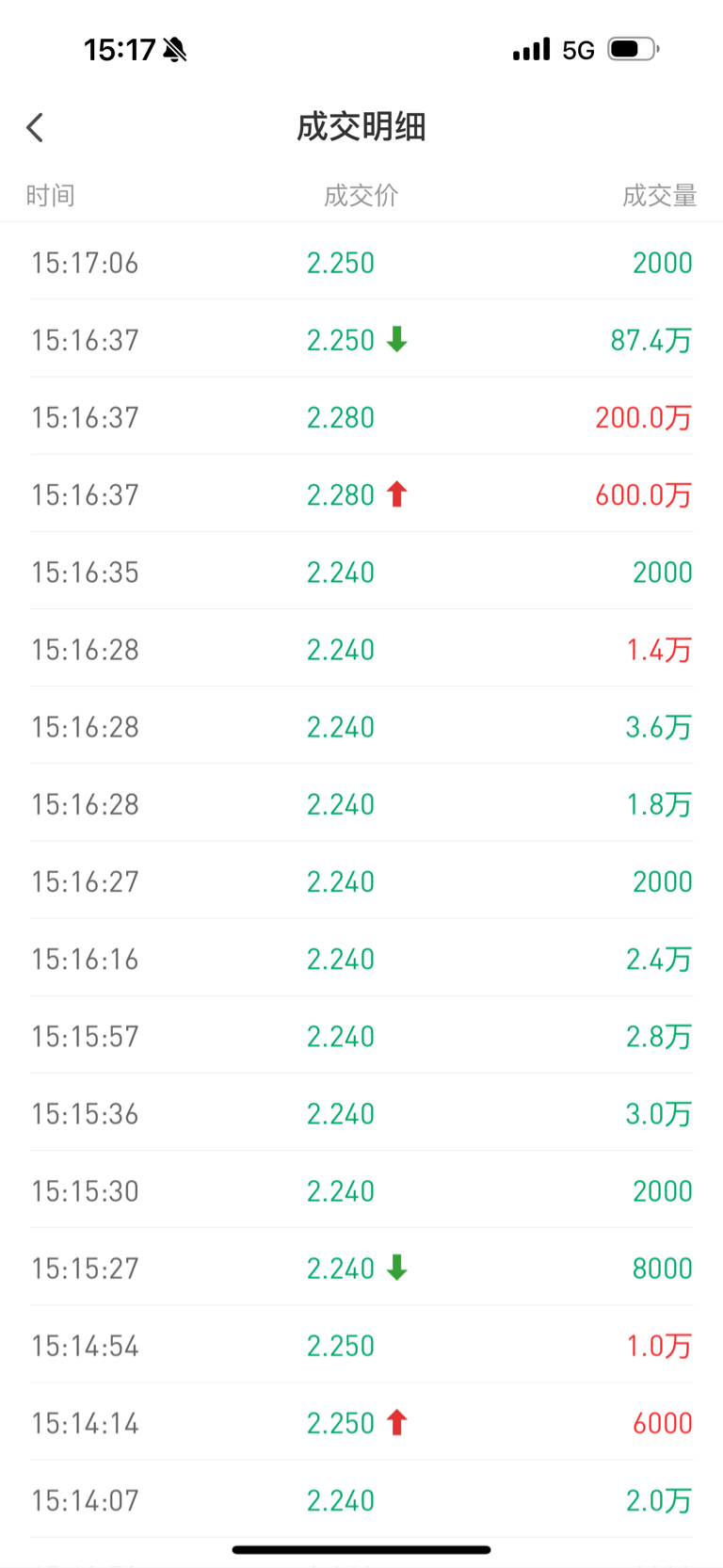Select the 15:17:06 trade row
The image size is (723, 1568).
(361, 263)
